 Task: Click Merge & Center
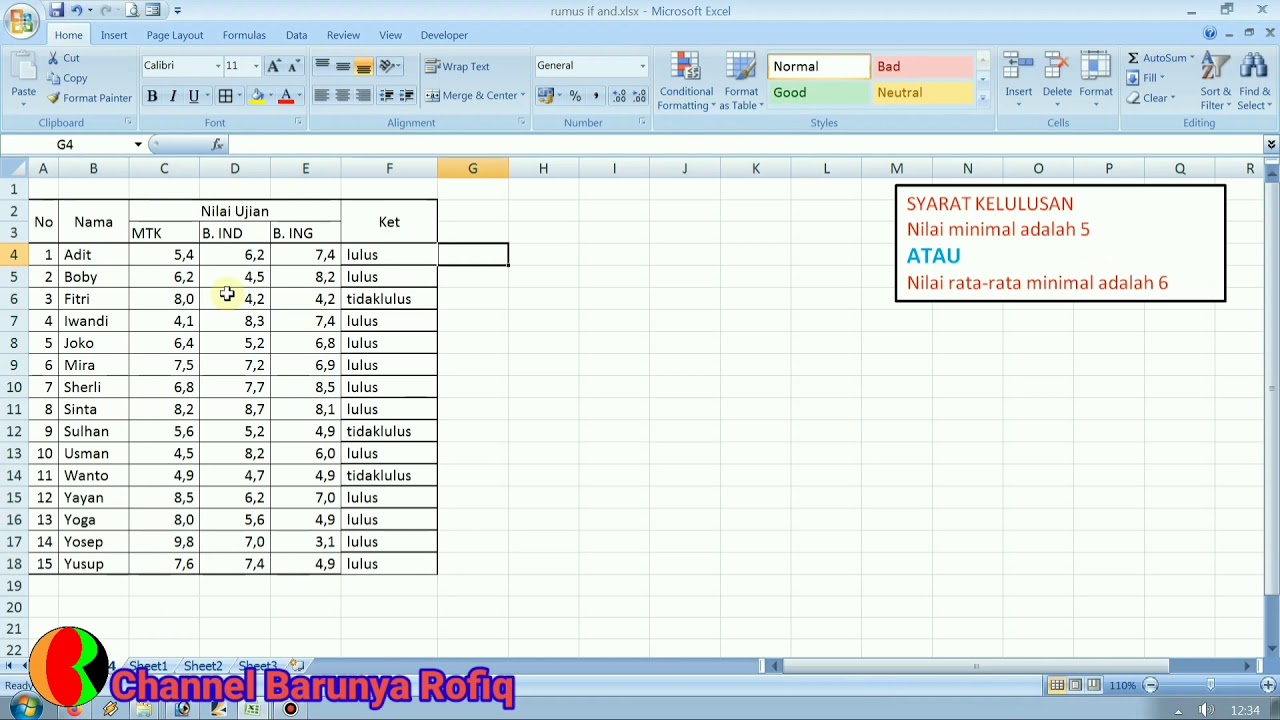(x=470, y=96)
